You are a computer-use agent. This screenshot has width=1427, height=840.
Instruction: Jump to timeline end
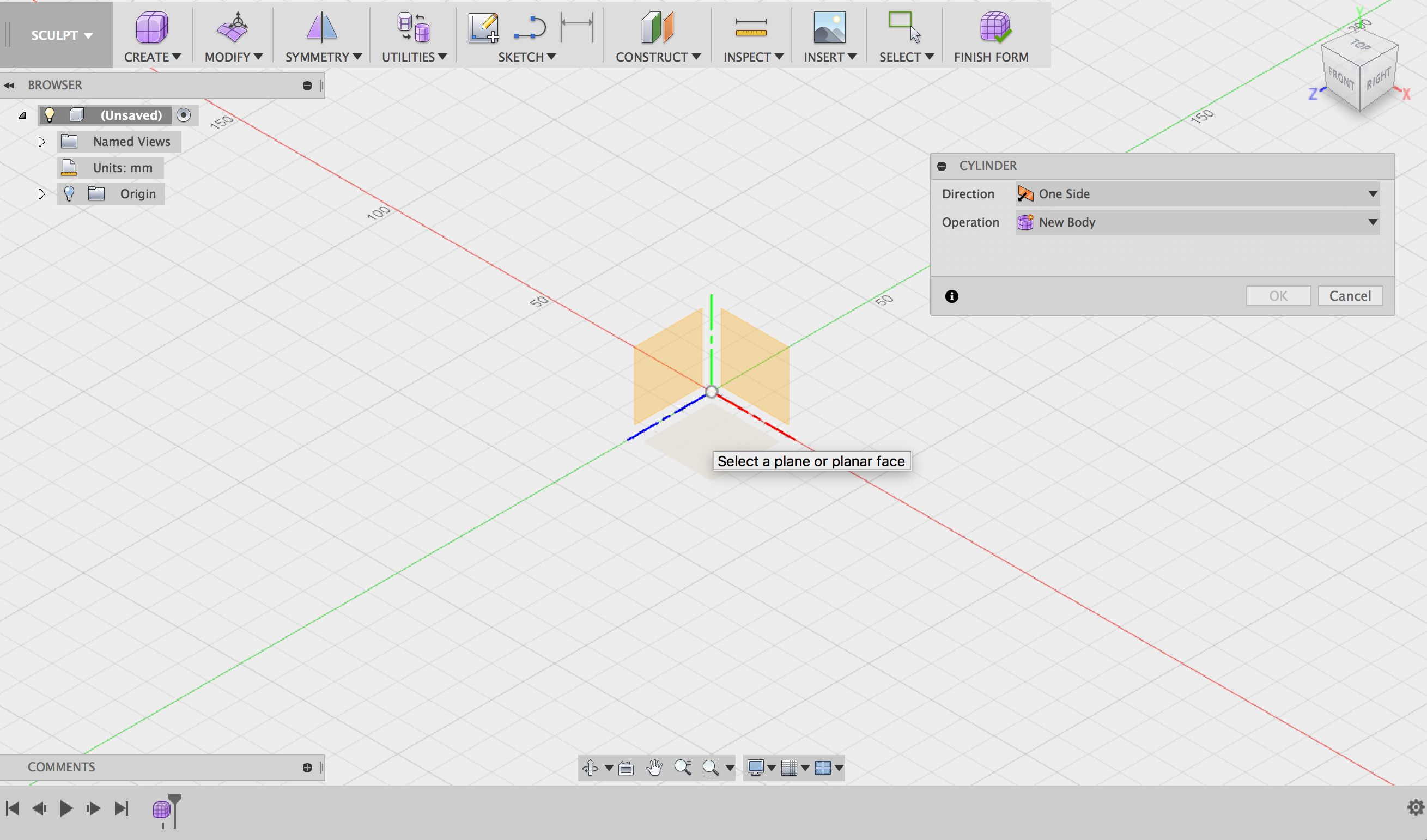121,808
